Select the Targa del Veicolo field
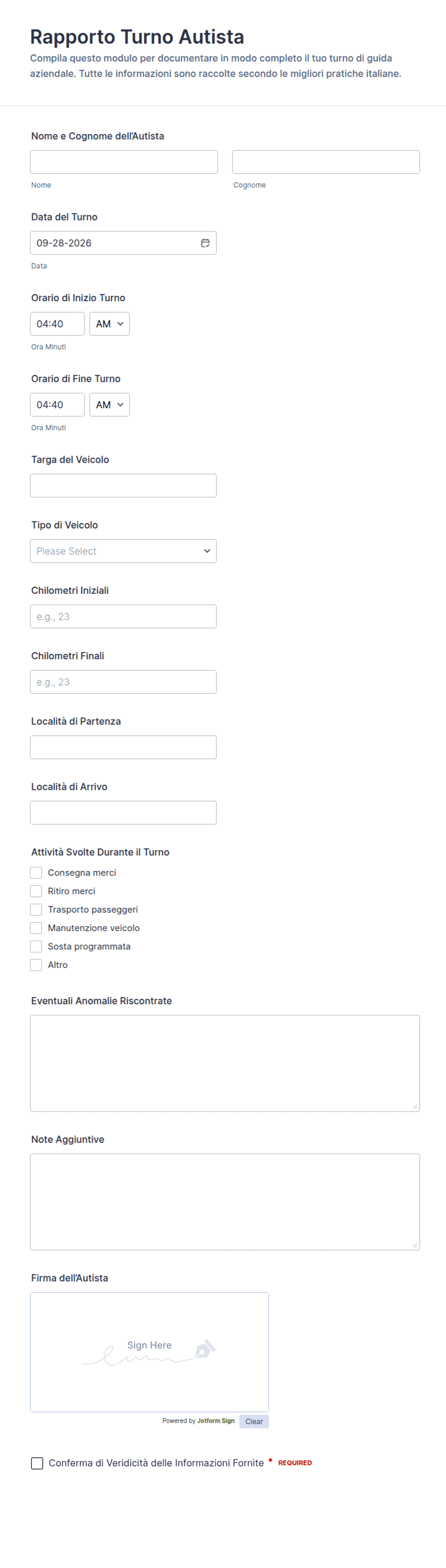 click(x=124, y=486)
